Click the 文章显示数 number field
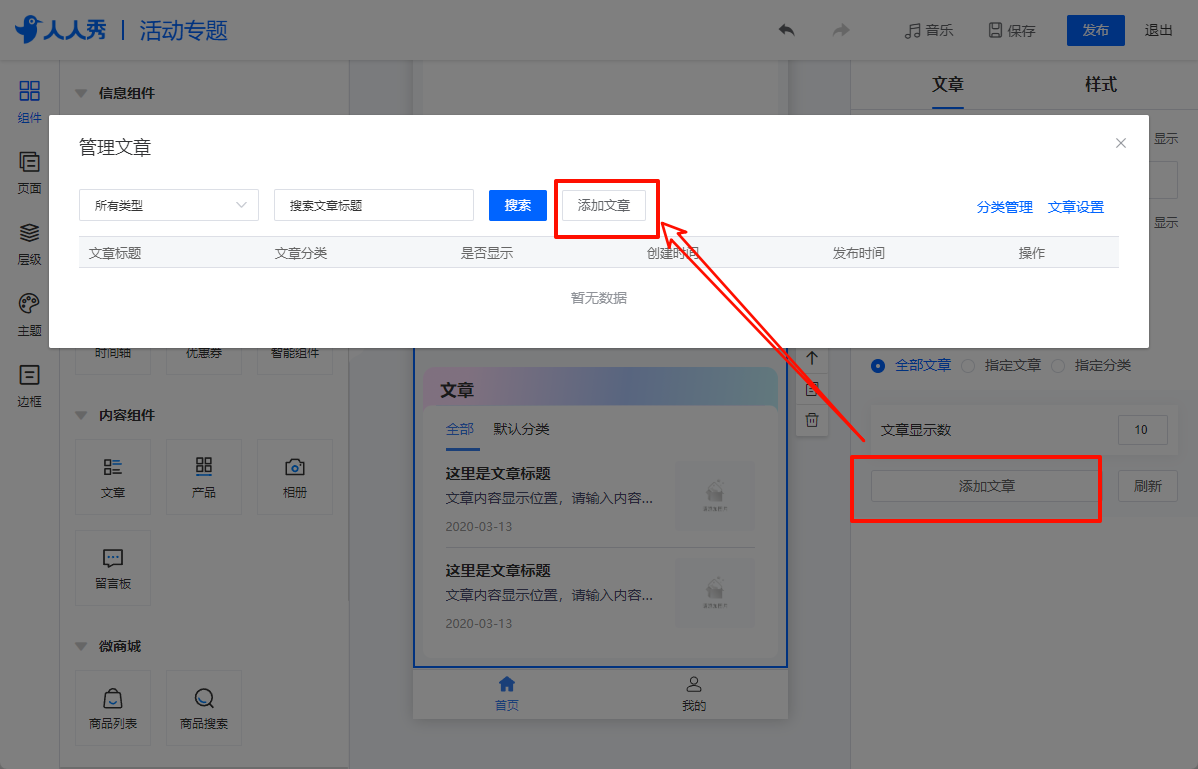 click(1142, 430)
